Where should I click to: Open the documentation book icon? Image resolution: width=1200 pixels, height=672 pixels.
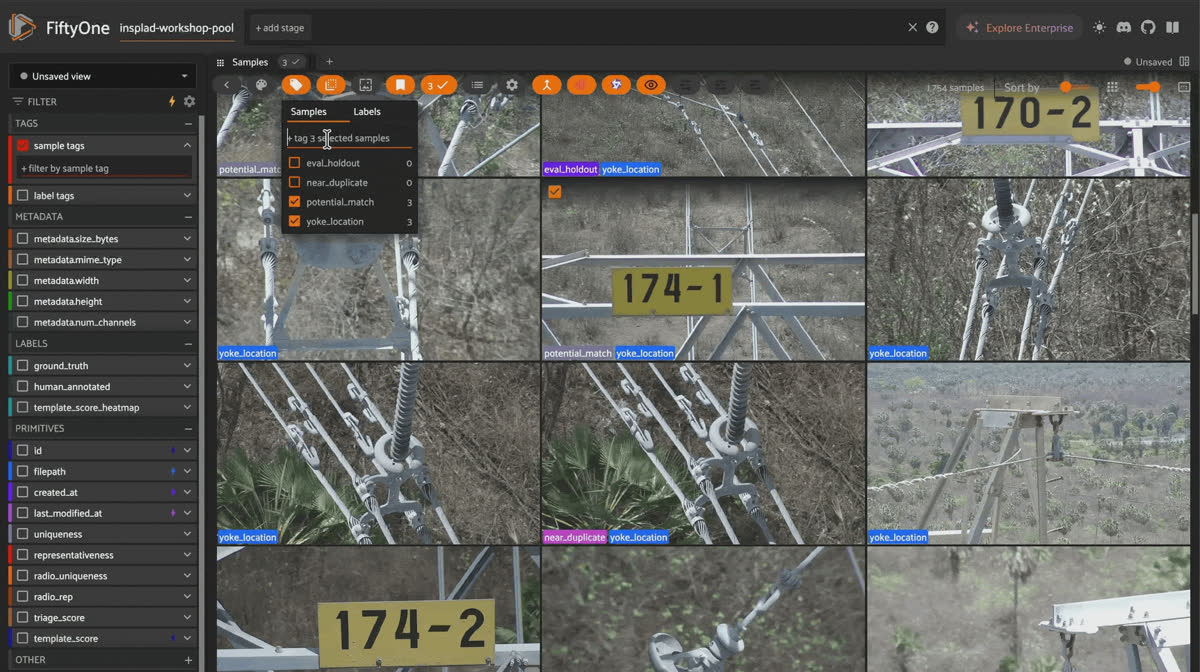(1172, 28)
